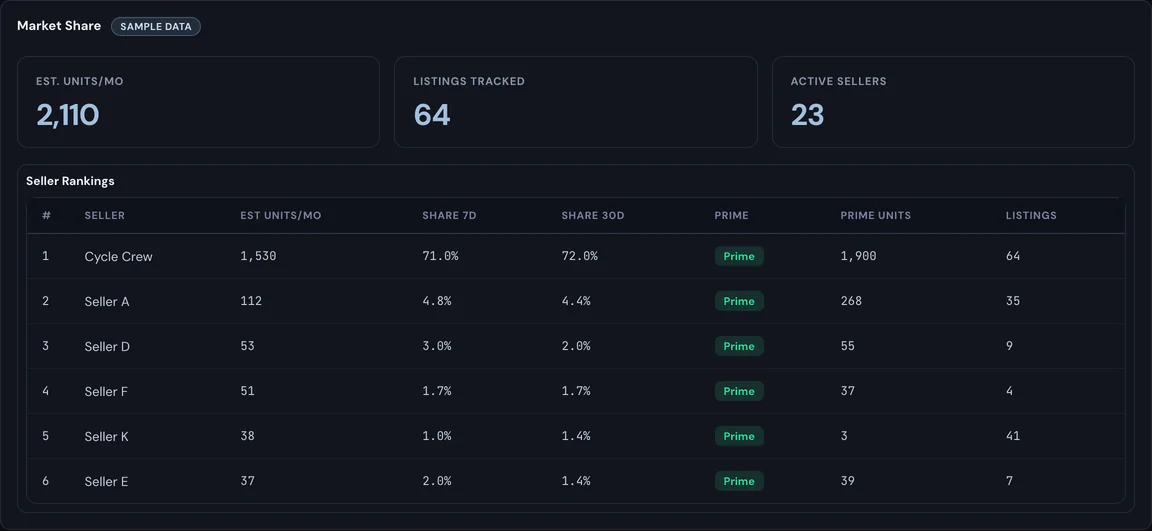Image resolution: width=1152 pixels, height=531 pixels.
Task: Click Seller K's 38 est units value
Action: 248,436
